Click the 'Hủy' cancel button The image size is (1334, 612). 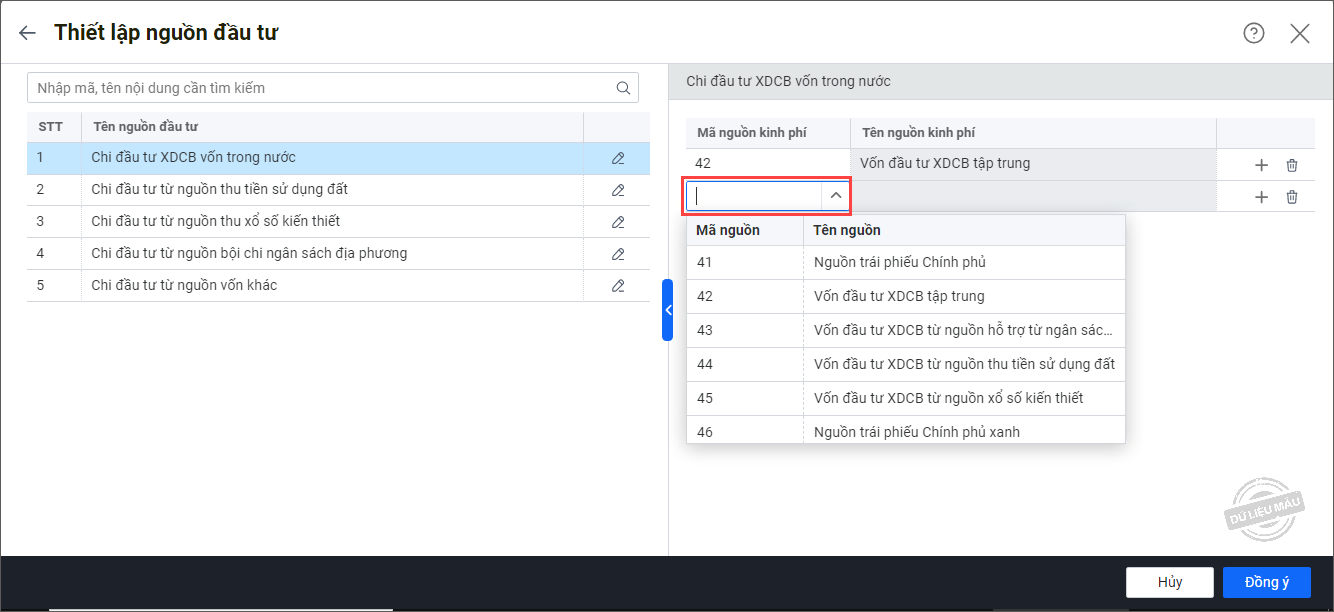tap(1169, 582)
